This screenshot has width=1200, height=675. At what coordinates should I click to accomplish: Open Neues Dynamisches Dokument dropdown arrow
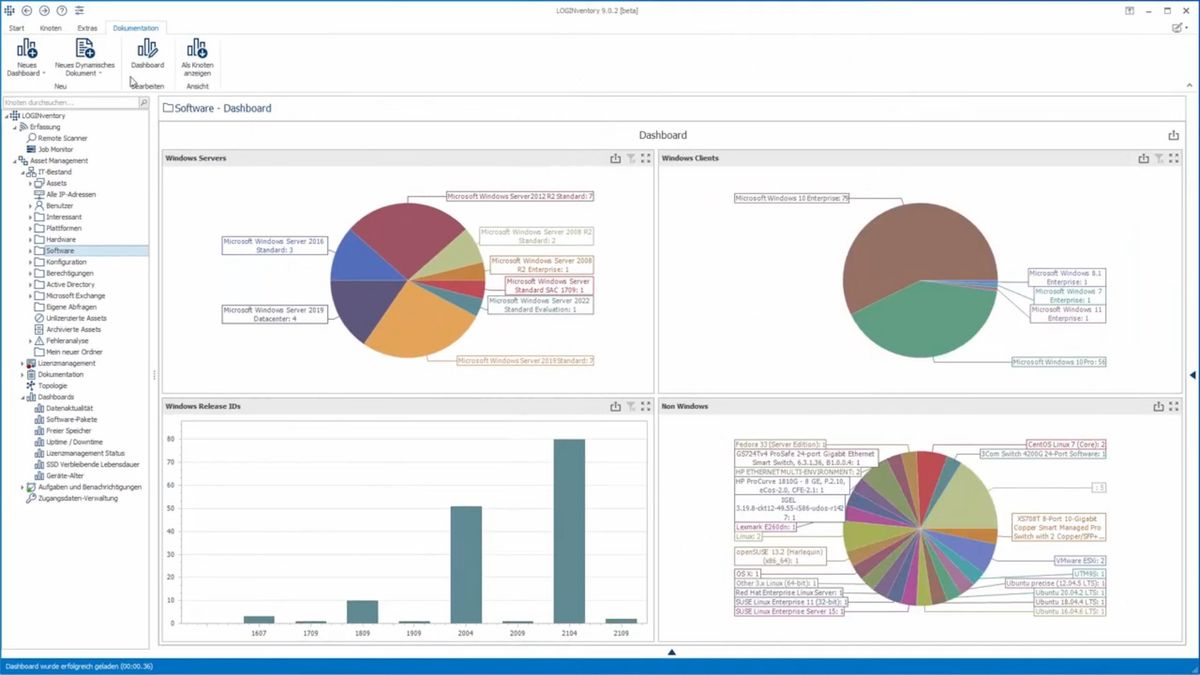click(x=100, y=74)
